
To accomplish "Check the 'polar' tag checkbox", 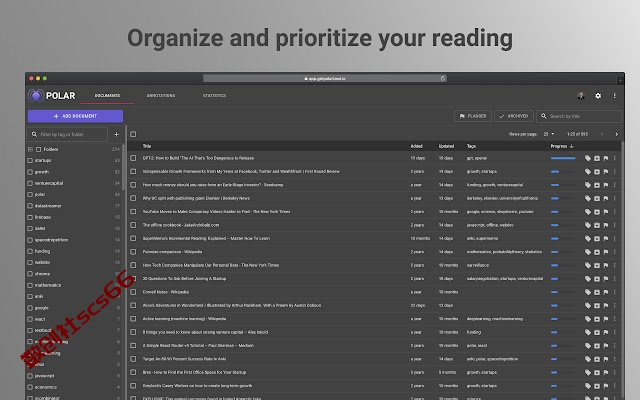I will pyautogui.click(x=30, y=195).
